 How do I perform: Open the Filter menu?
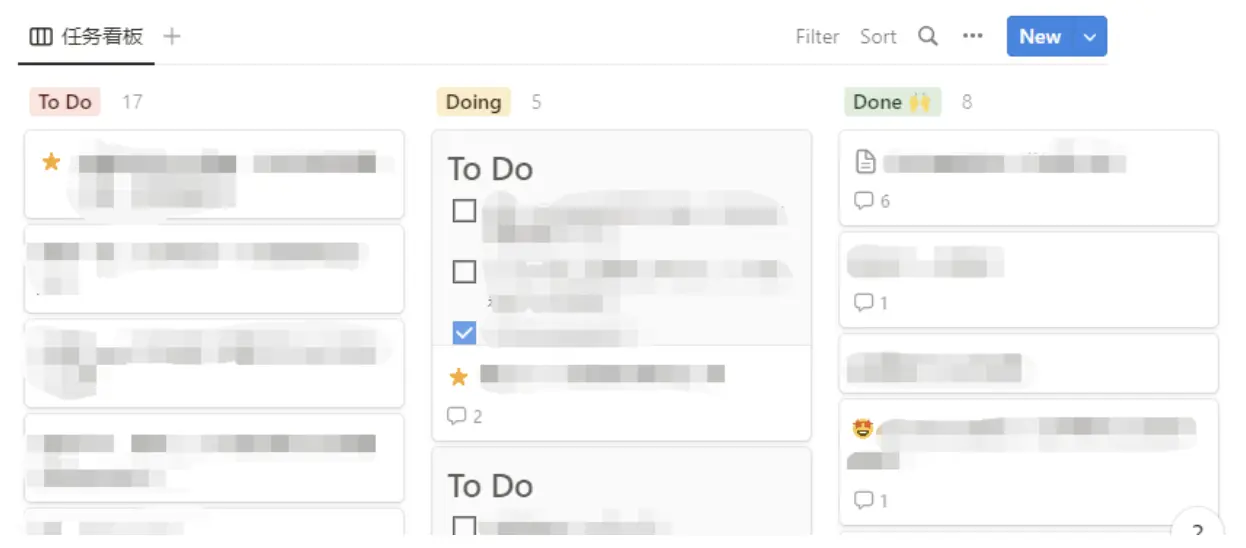point(817,37)
